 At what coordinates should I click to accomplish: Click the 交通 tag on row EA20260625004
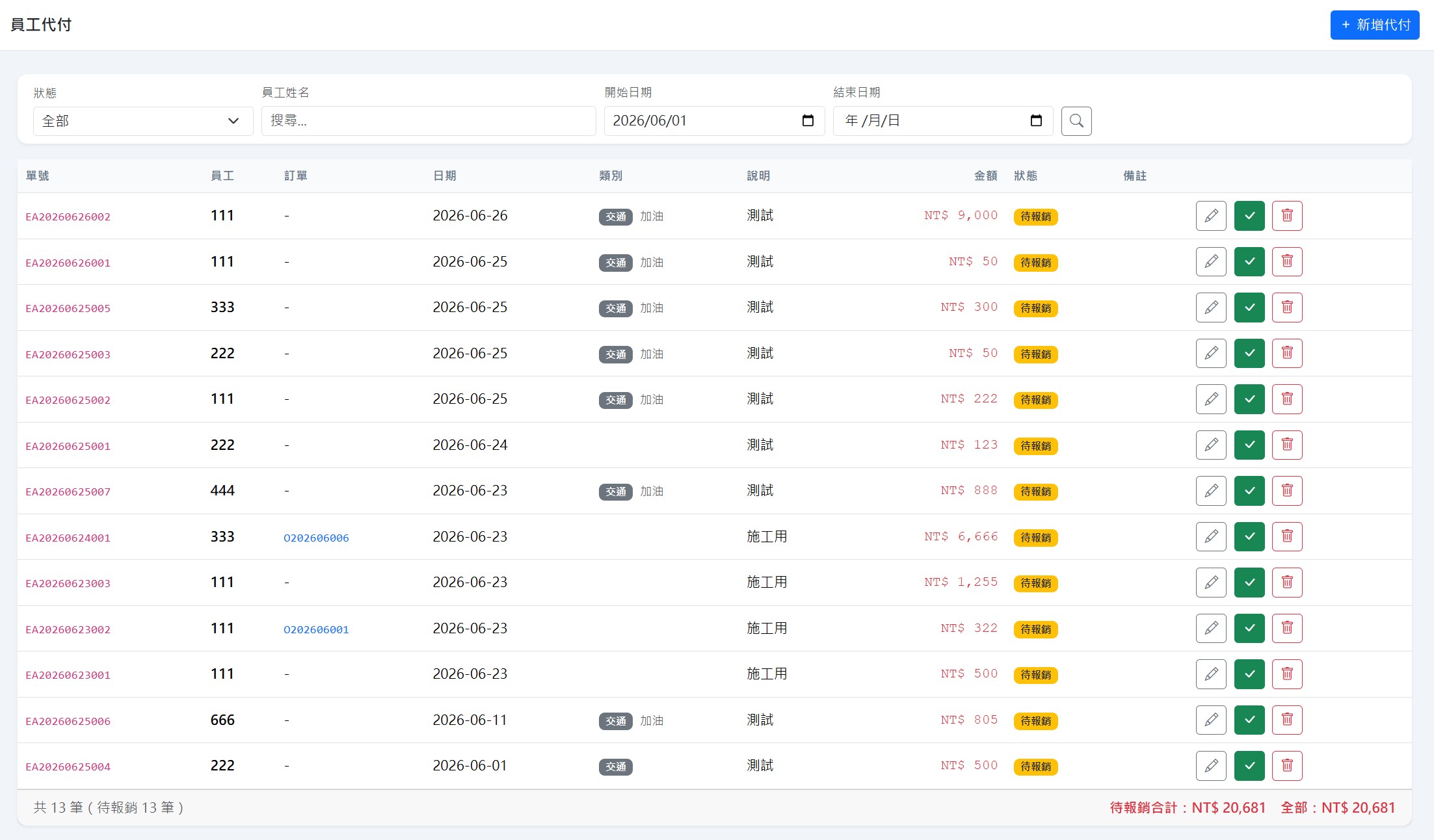pos(615,767)
